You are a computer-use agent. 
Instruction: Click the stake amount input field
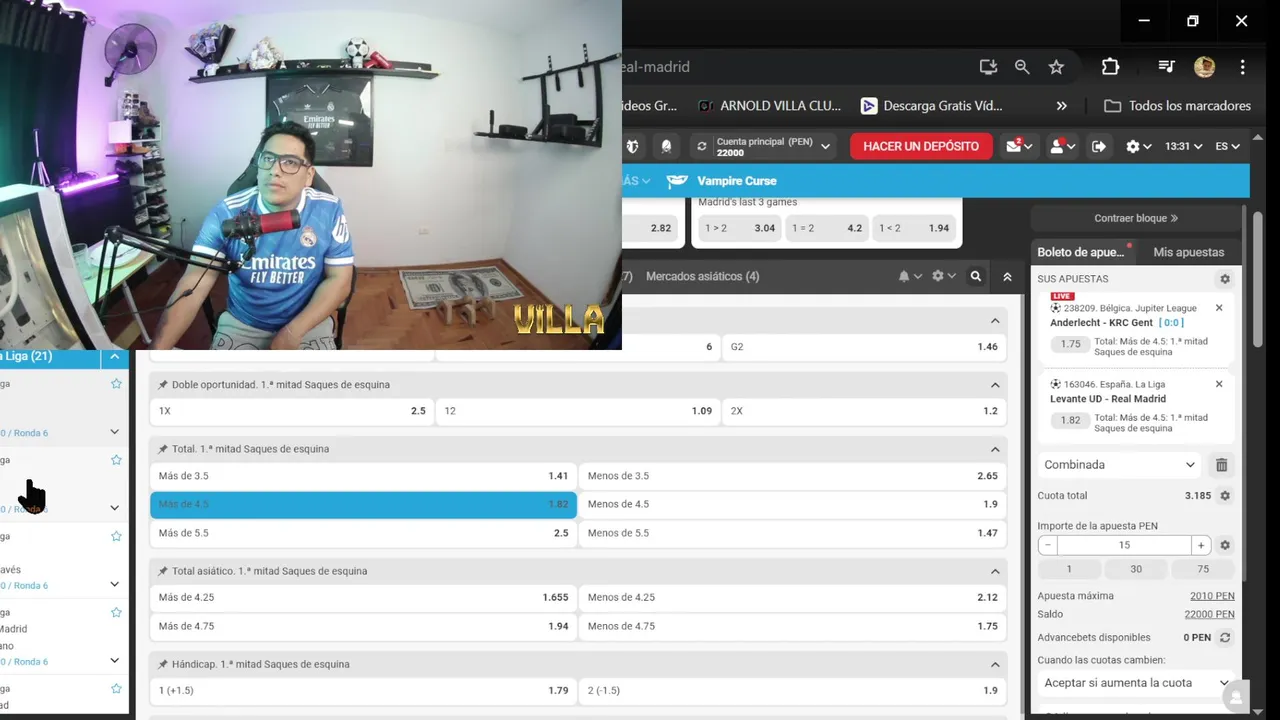(x=1124, y=545)
